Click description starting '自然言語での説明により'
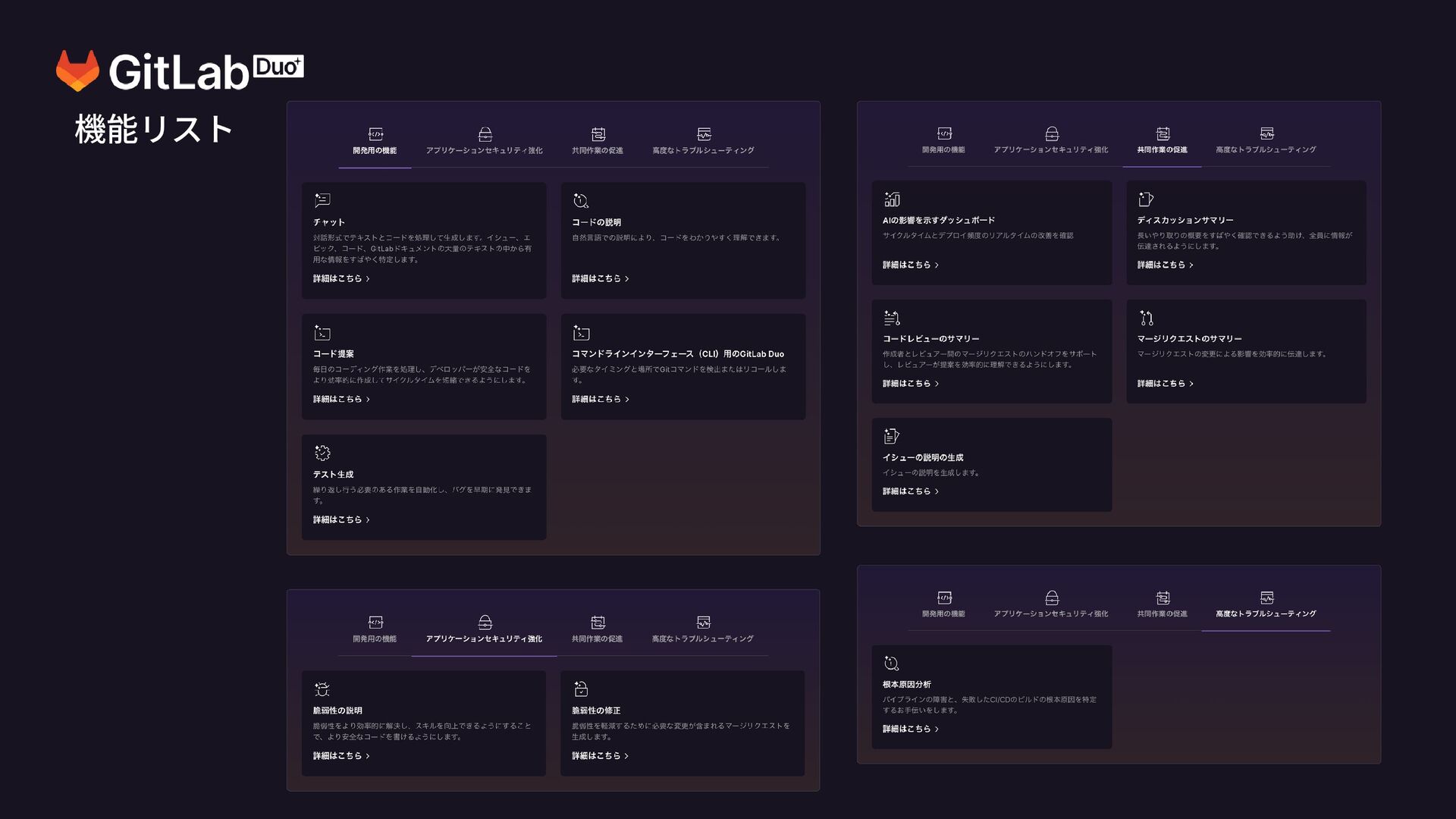The image size is (1456, 819). (x=676, y=238)
